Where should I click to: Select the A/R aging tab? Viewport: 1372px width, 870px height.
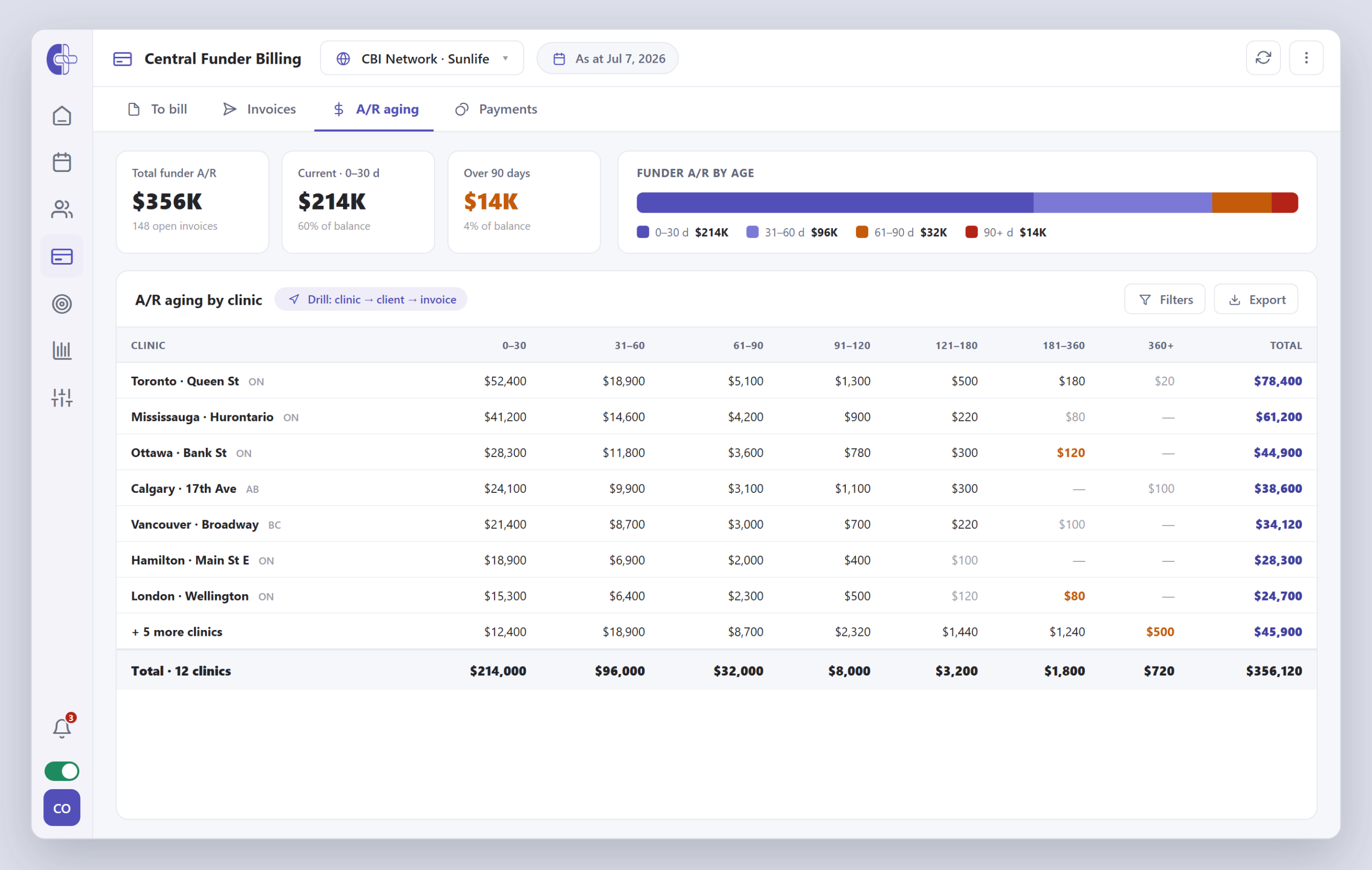[374, 109]
